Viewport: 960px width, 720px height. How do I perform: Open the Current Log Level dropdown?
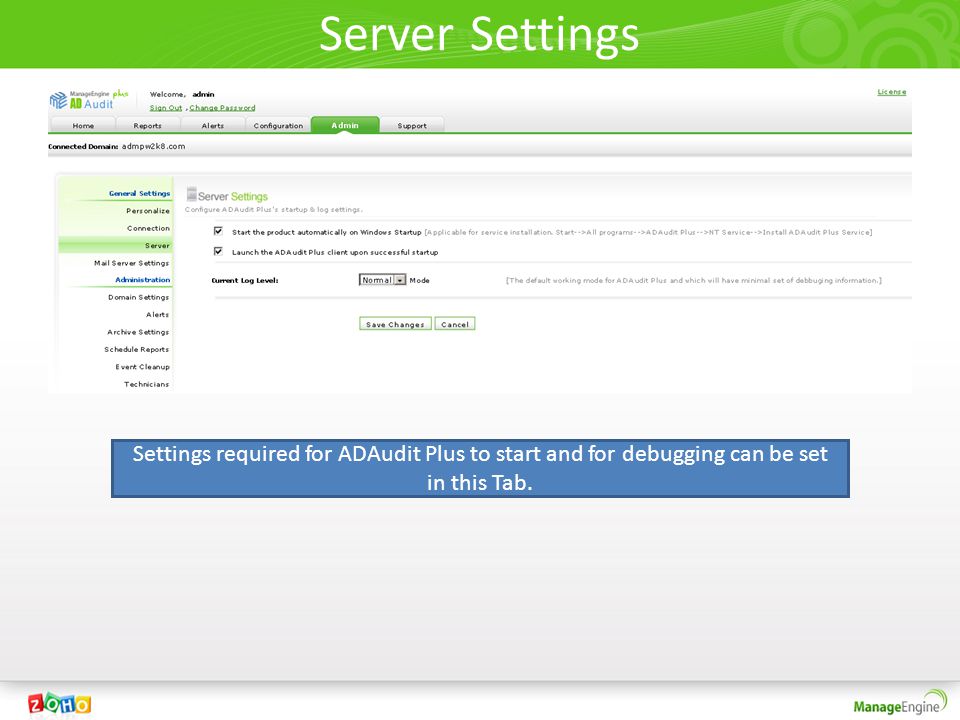(382, 280)
